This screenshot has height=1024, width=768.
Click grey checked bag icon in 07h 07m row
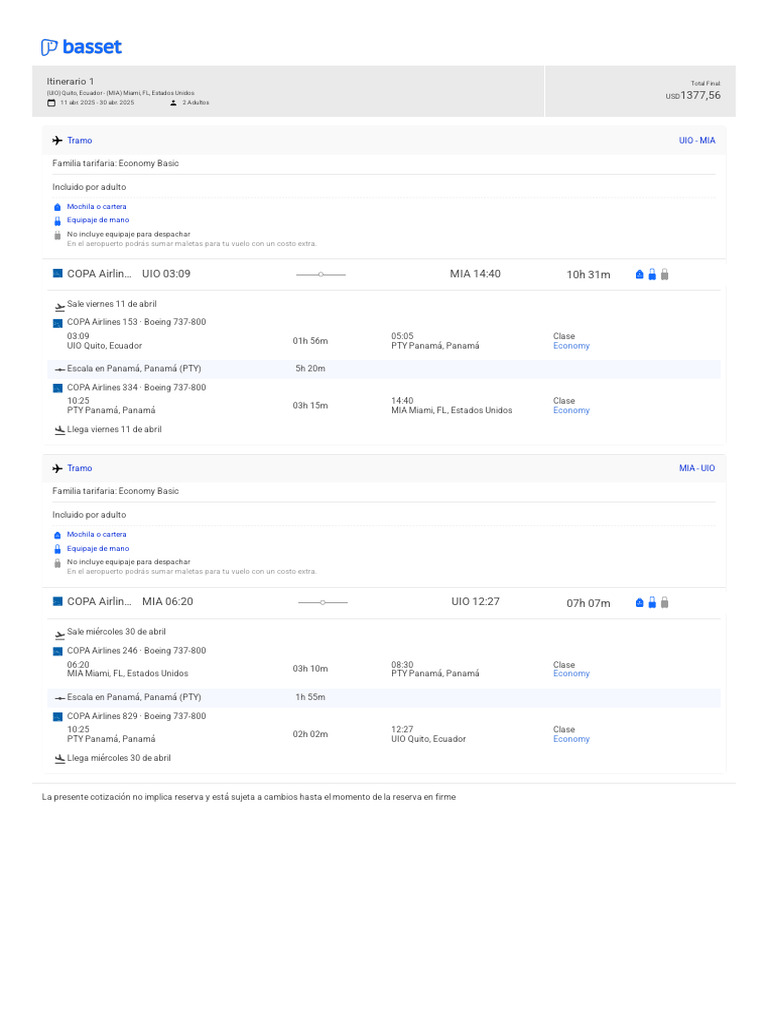665,603
